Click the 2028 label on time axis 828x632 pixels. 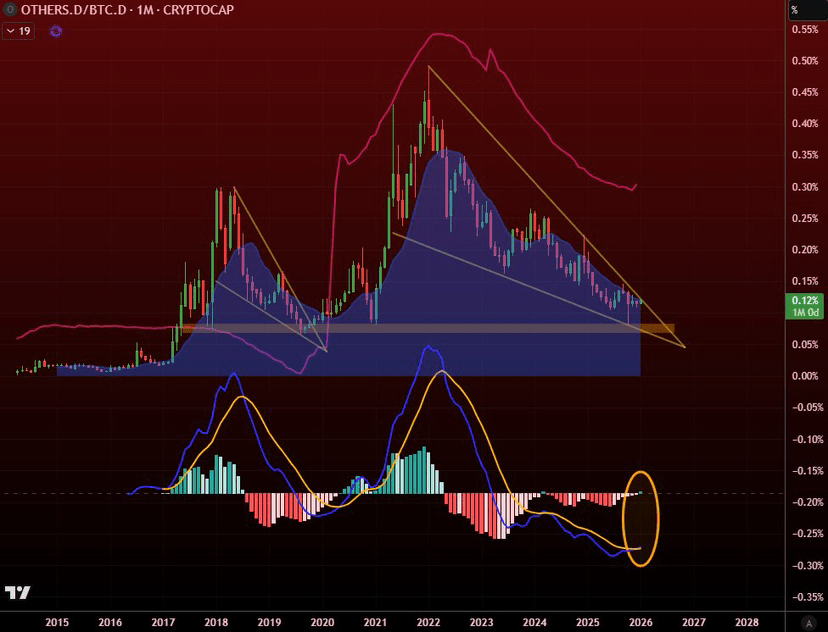pos(747,622)
